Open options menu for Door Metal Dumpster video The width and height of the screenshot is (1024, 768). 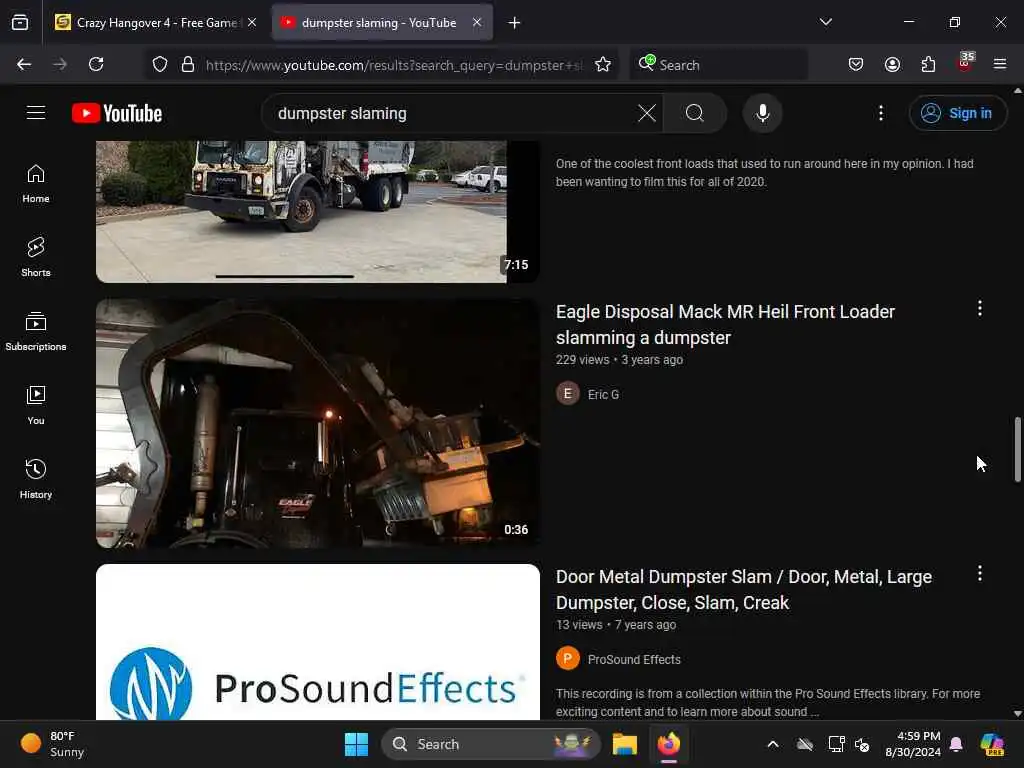980,573
